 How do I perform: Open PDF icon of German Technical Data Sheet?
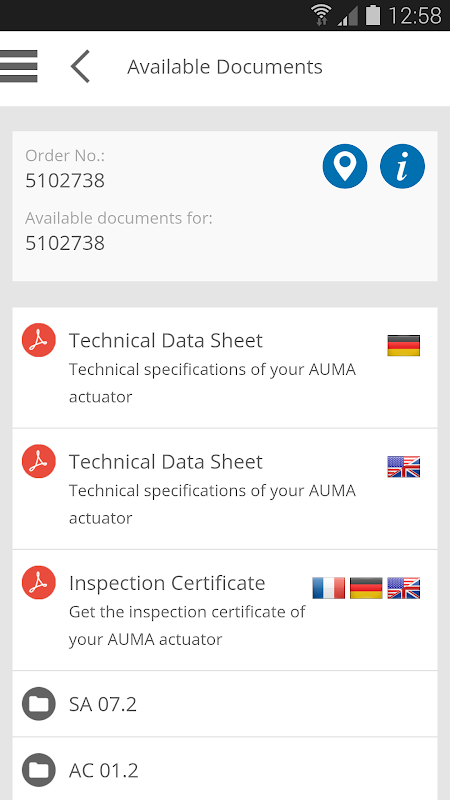(39, 340)
